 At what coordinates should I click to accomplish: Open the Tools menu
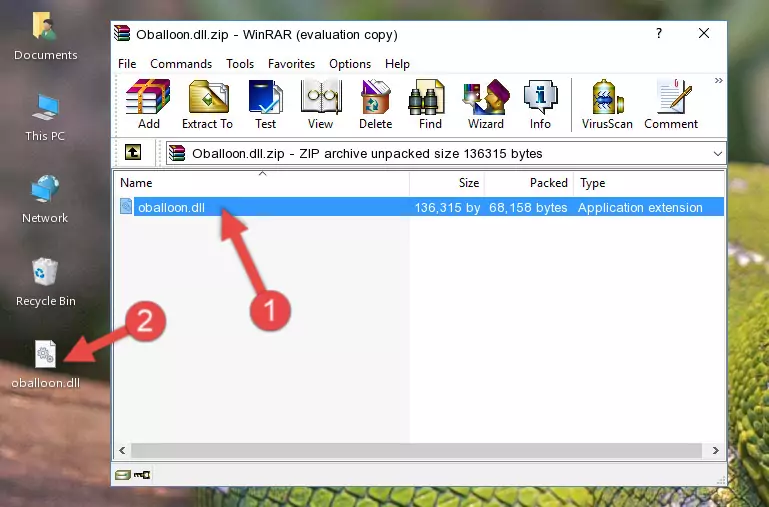[x=240, y=64]
